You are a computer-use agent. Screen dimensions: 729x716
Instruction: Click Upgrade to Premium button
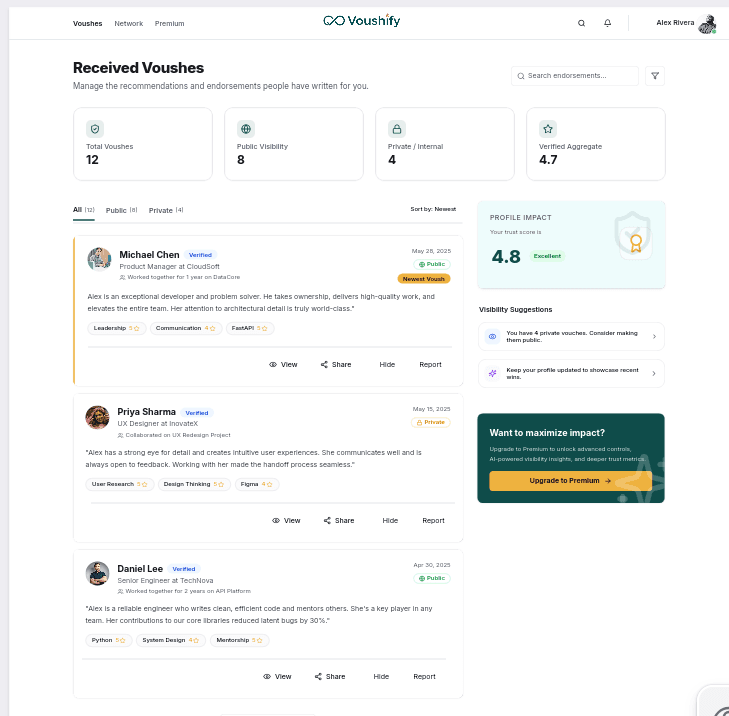click(x=570, y=481)
